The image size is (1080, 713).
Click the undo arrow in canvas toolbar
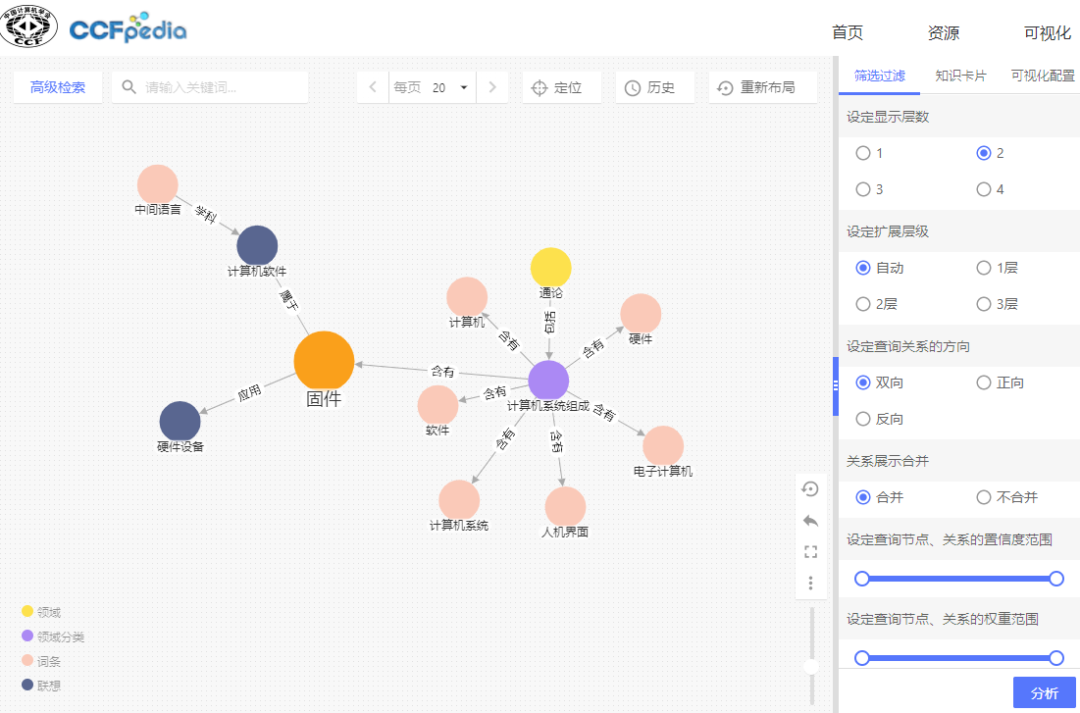tap(810, 521)
